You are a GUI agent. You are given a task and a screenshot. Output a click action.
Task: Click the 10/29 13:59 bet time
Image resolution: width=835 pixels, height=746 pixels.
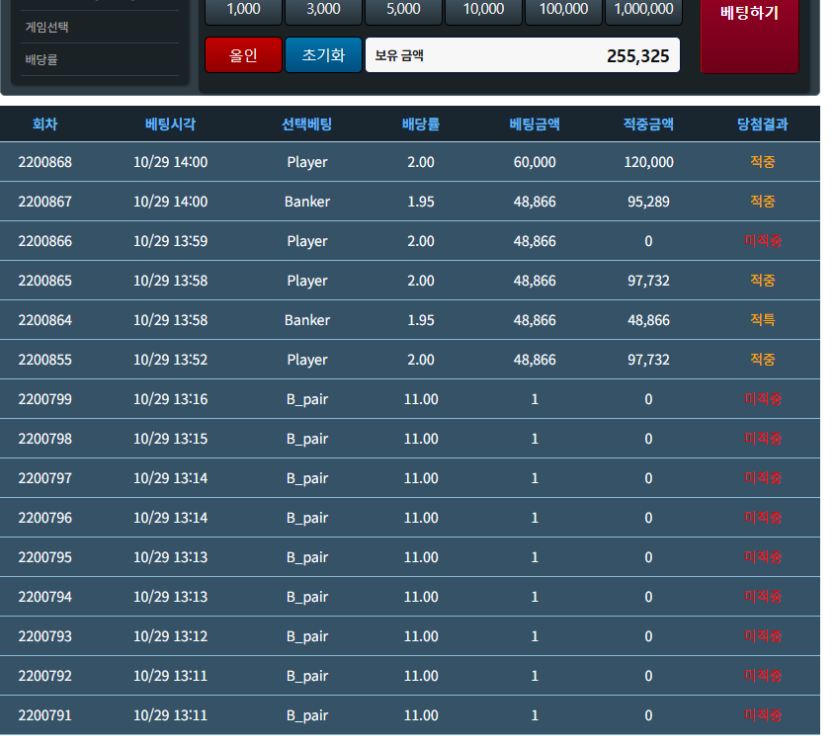[170, 241]
